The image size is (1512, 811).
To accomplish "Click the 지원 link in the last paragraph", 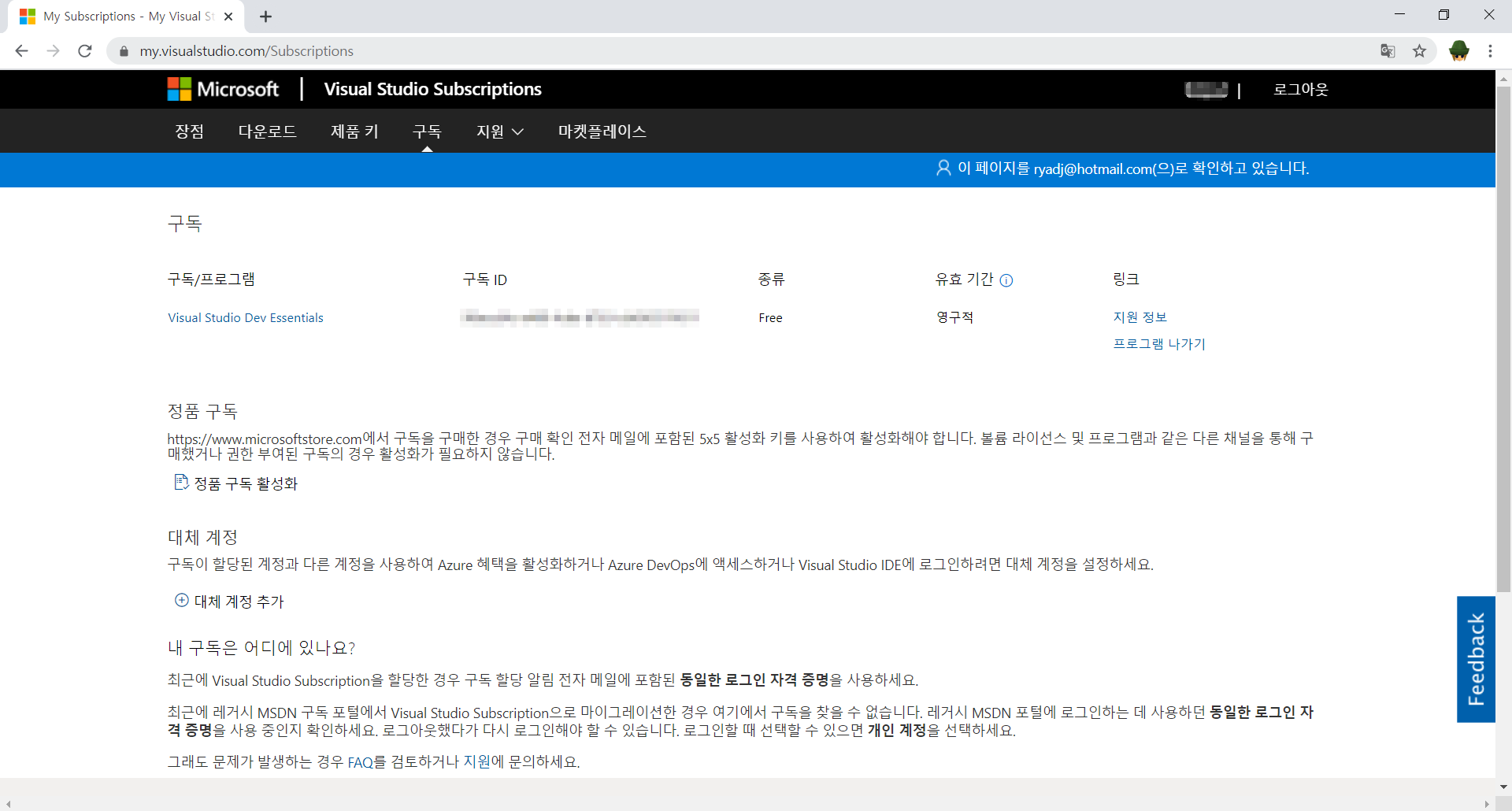I will click(x=476, y=762).
